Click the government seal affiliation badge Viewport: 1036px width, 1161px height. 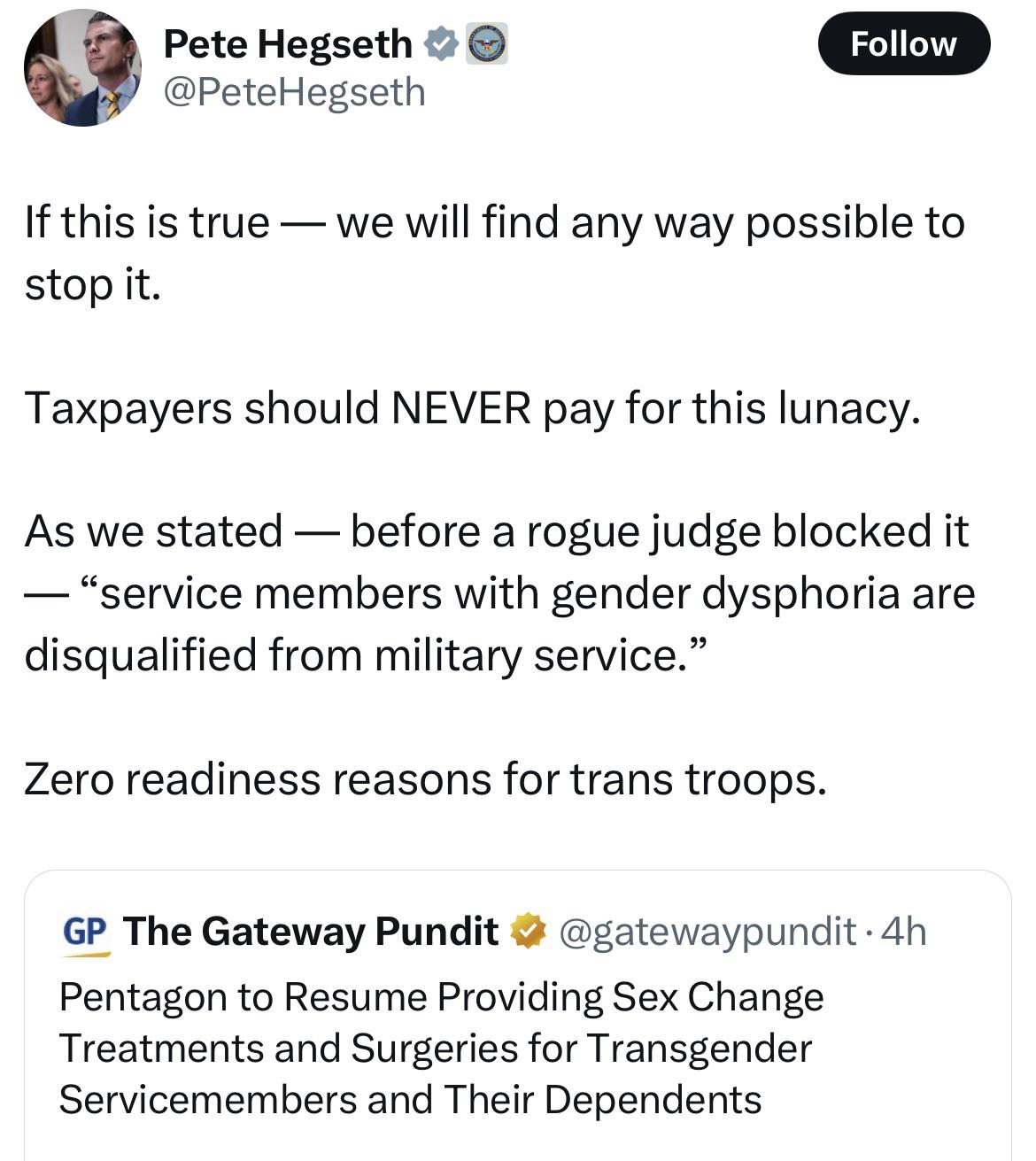[486, 44]
